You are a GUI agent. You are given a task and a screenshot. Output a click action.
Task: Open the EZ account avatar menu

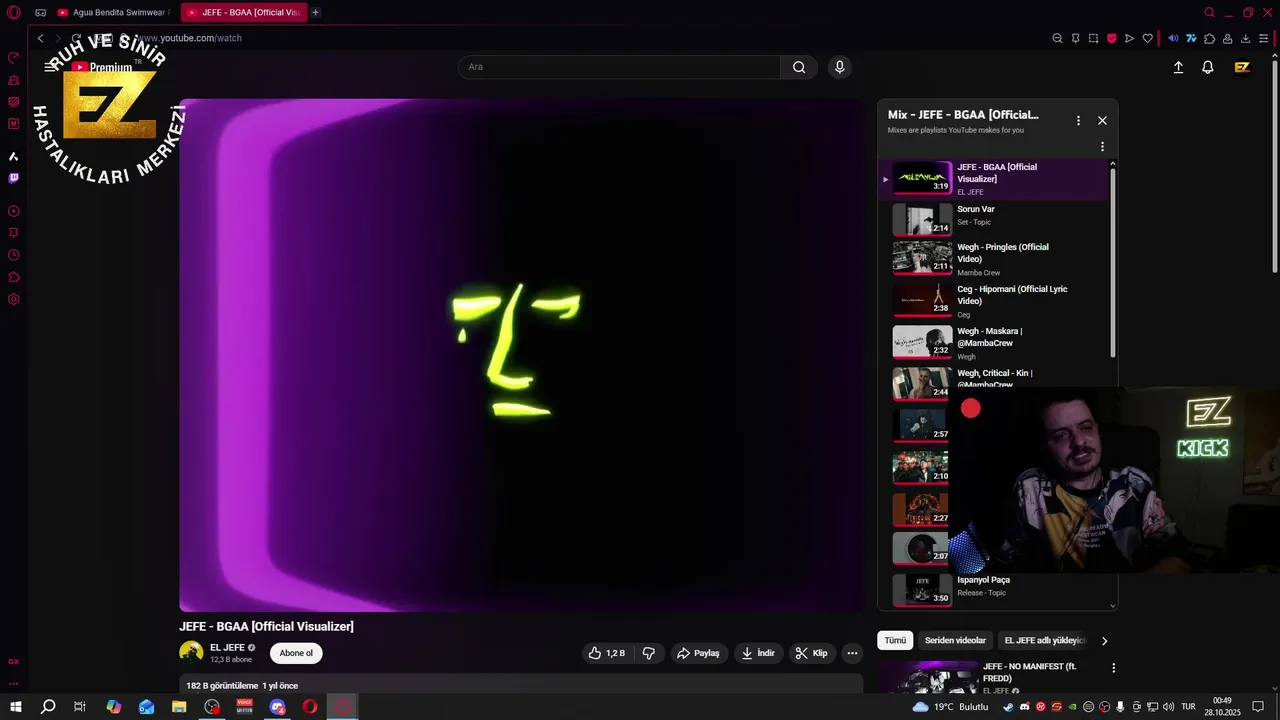click(1242, 67)
